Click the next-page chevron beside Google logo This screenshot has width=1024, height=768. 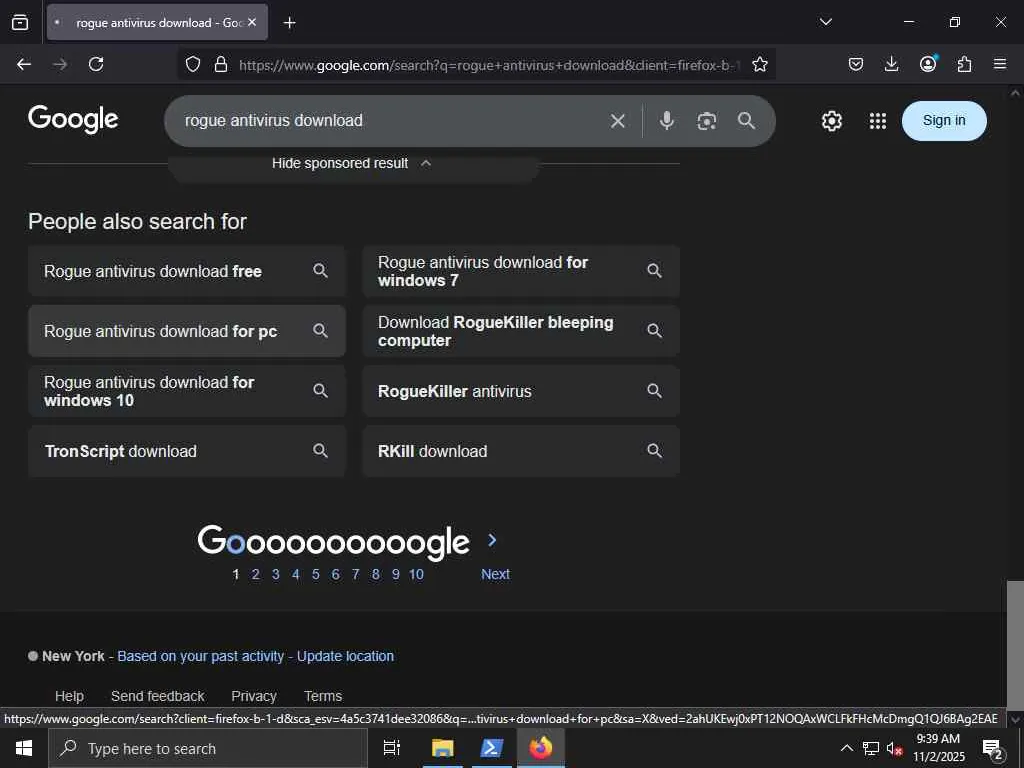492,540
